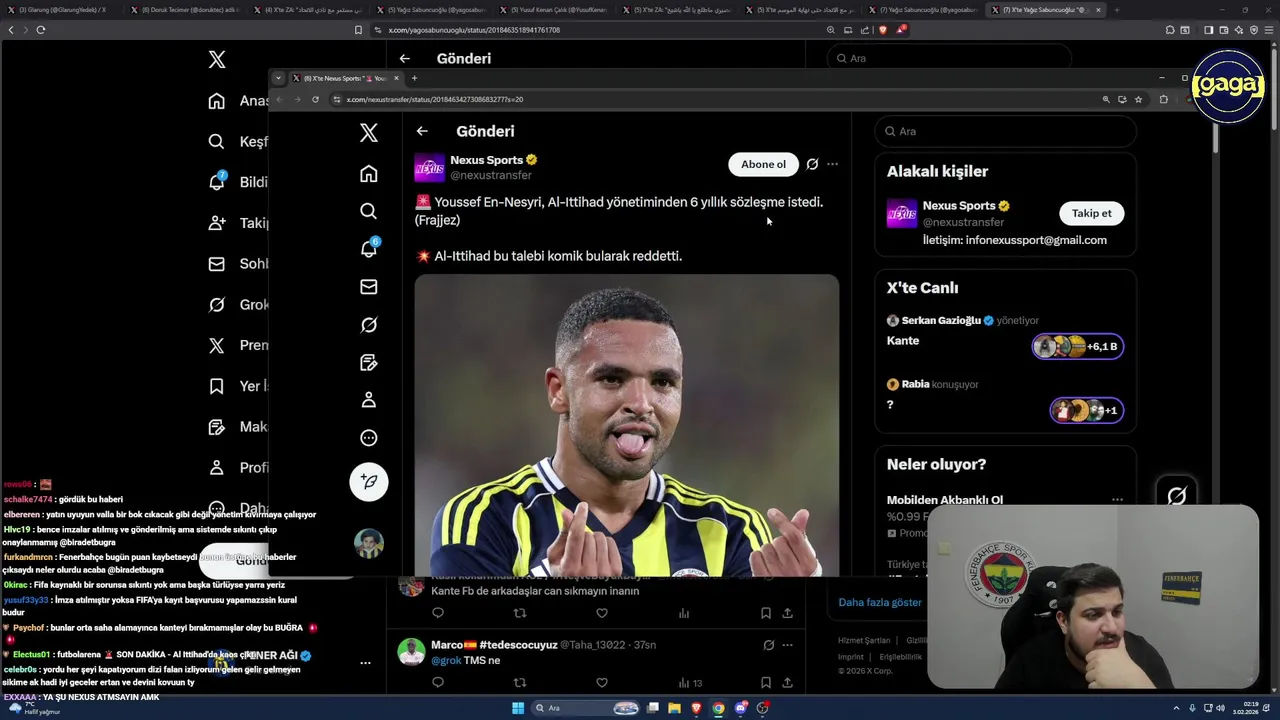
Task: Click the X logo in front window
Action: [369, 132]
